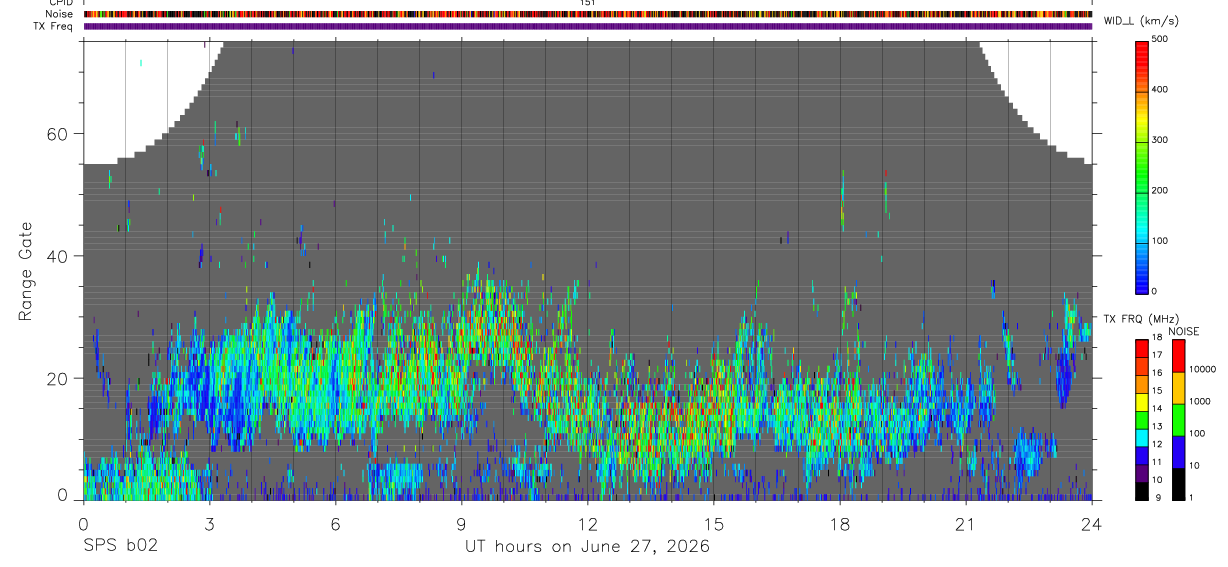Image resolution: width=1228 pixels, height=567 pixels.
Task: Click the Noise strip at the top
Action: point(588,15)
